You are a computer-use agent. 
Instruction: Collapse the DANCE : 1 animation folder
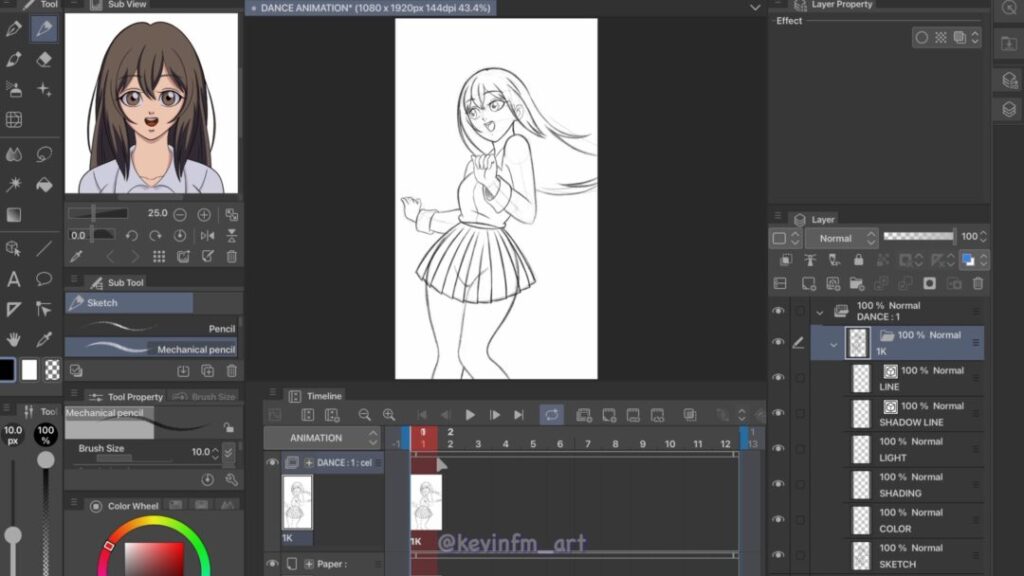820,313
